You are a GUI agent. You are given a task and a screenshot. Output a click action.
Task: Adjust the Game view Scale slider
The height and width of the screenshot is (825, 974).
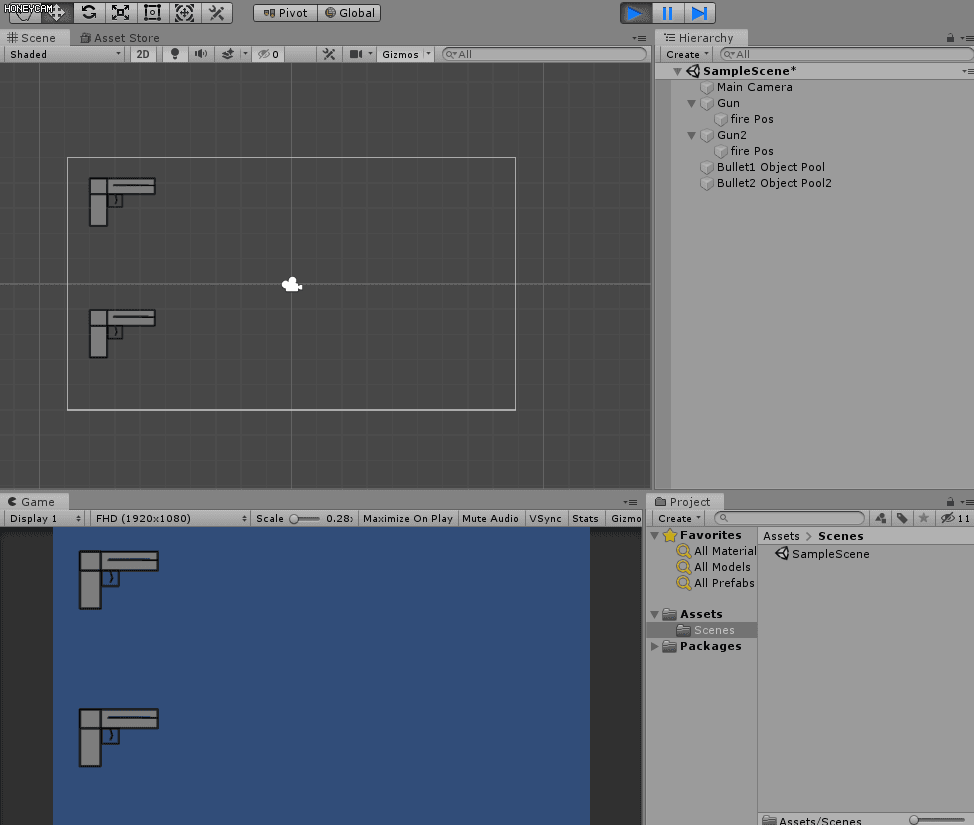pos(304,518)
